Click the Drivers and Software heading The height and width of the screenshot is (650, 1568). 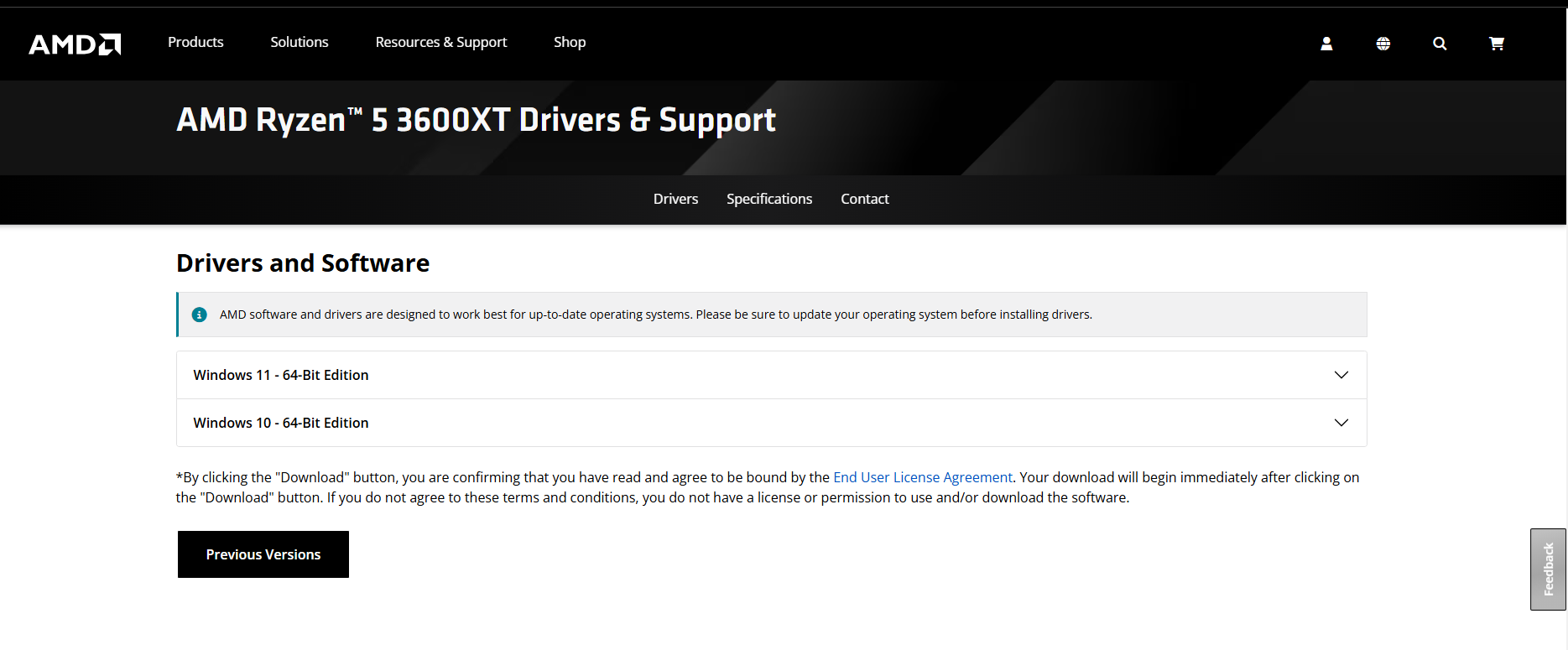[x=303, y=263]
